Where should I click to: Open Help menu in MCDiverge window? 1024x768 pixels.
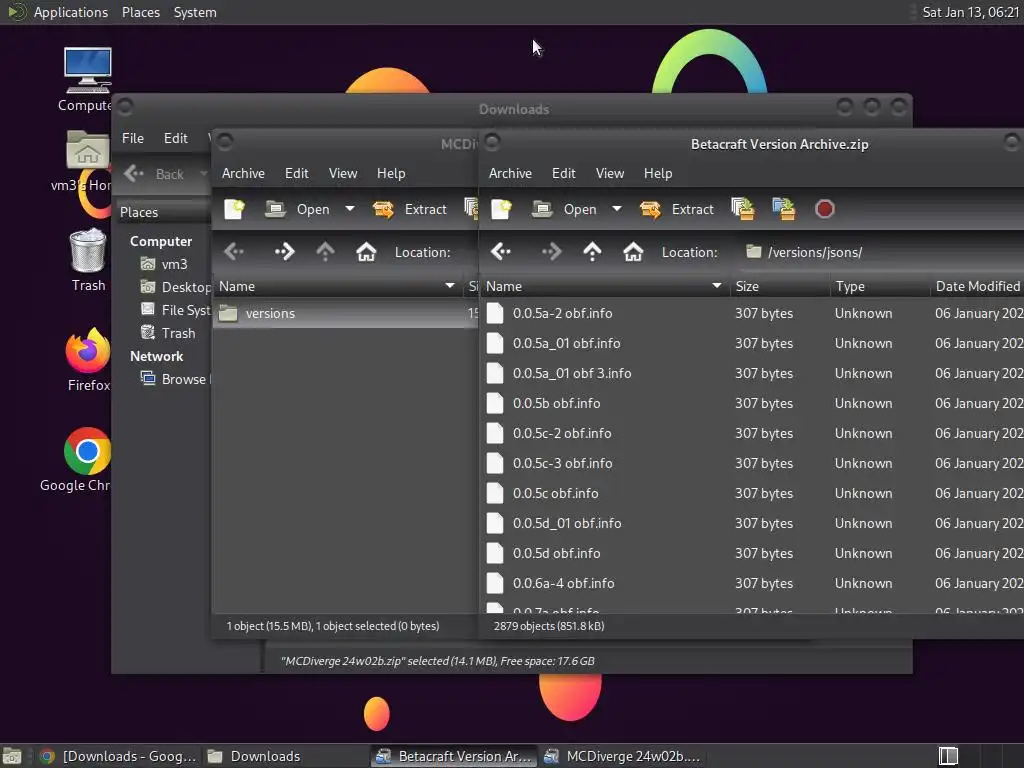coord(391,174)
